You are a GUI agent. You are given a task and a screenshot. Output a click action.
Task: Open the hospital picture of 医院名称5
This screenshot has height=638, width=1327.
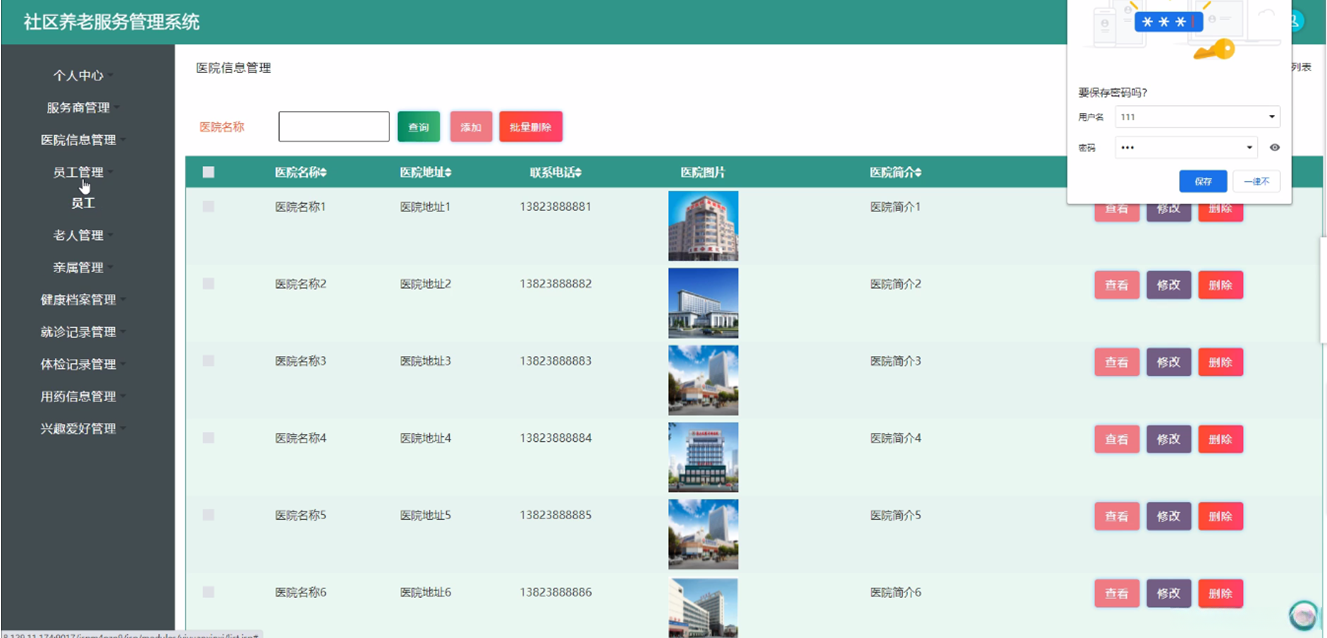[703, 534]
